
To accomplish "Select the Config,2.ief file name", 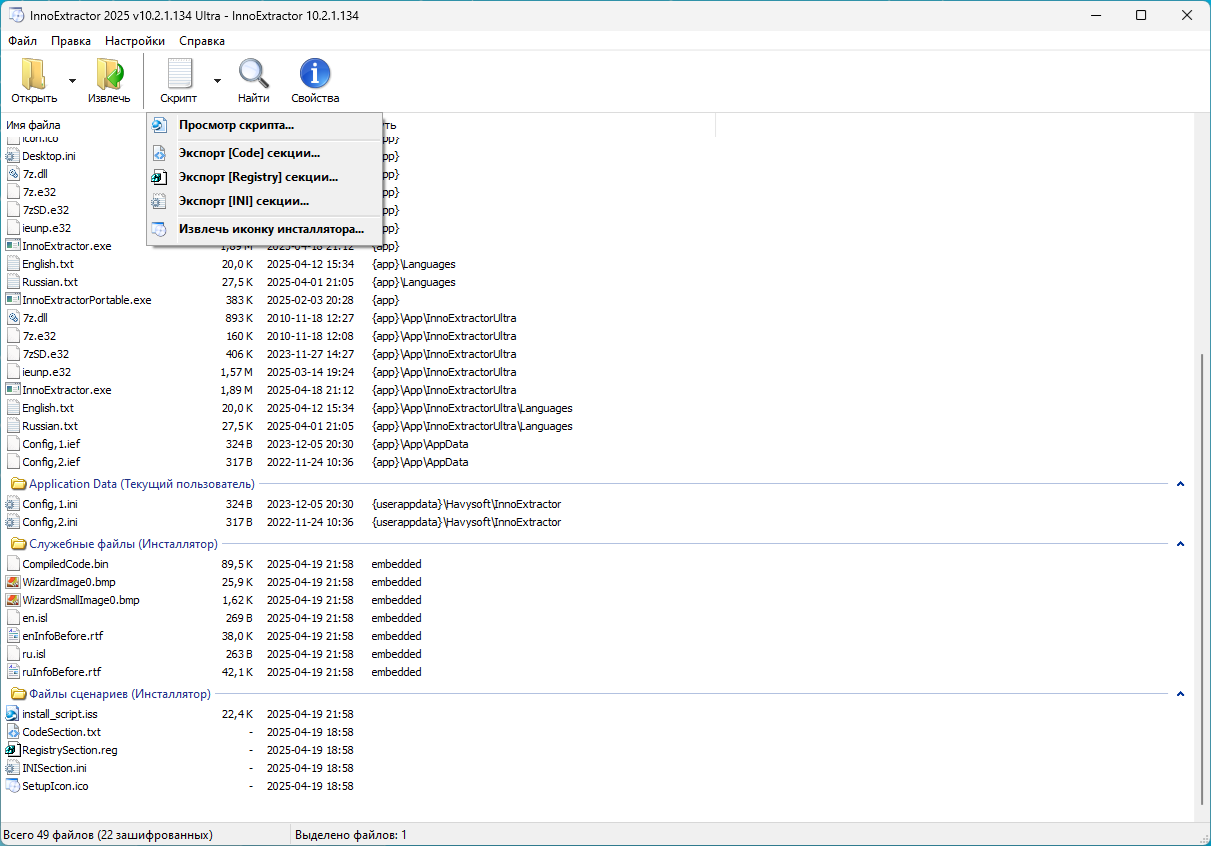I will 51,462.
